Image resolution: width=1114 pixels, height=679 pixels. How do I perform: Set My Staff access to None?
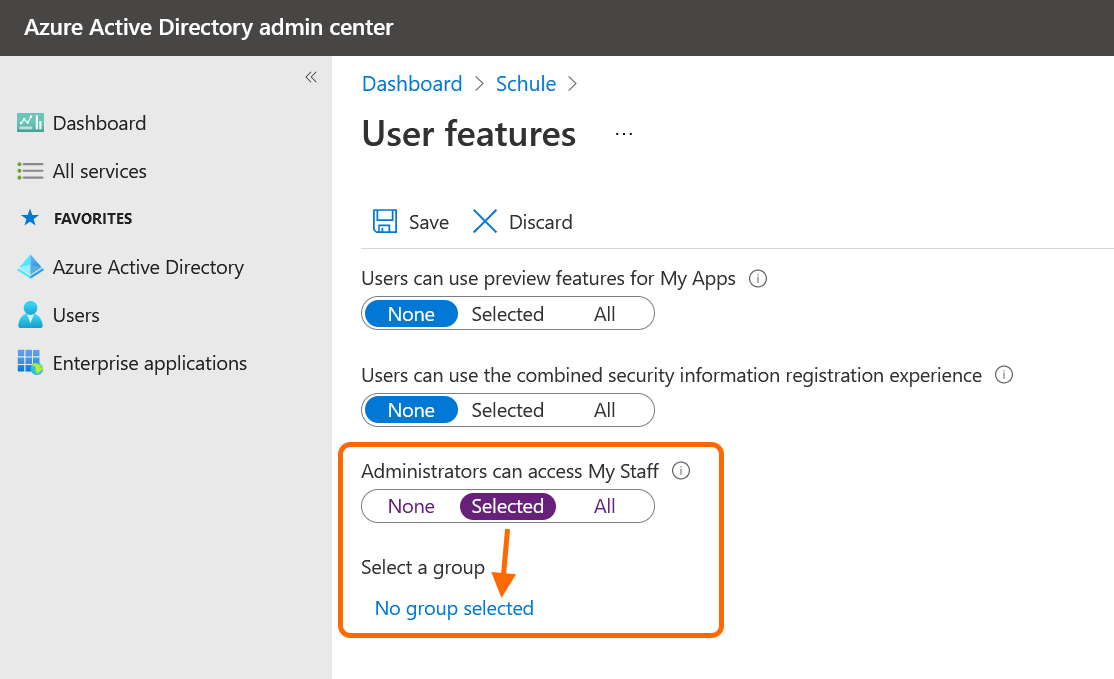(411, 506)
